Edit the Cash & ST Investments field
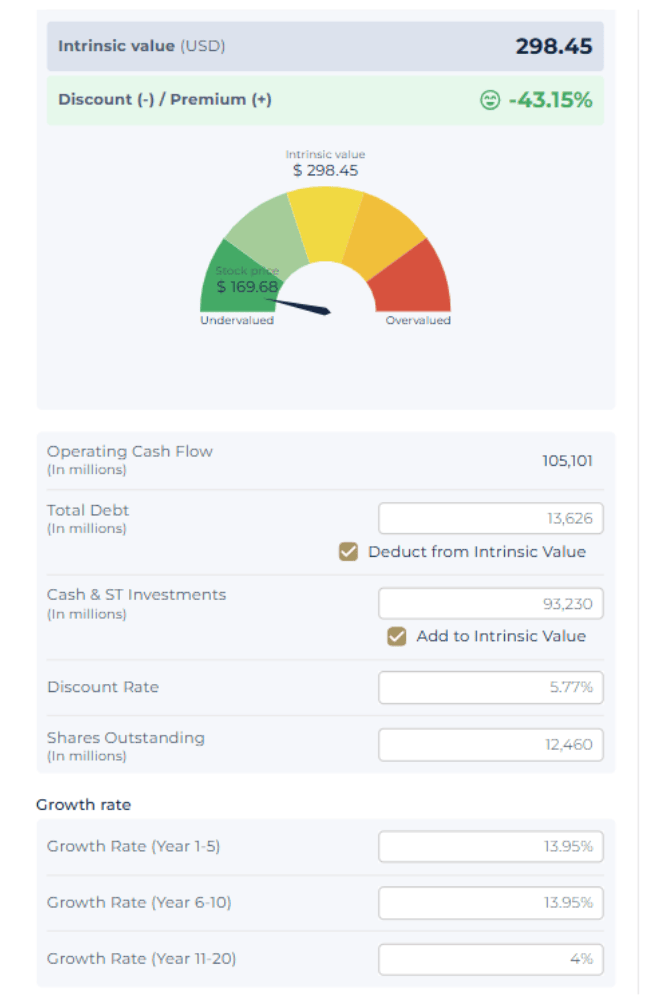The width and height of the screenshot is (654, 1004). [x=490, y=603]
